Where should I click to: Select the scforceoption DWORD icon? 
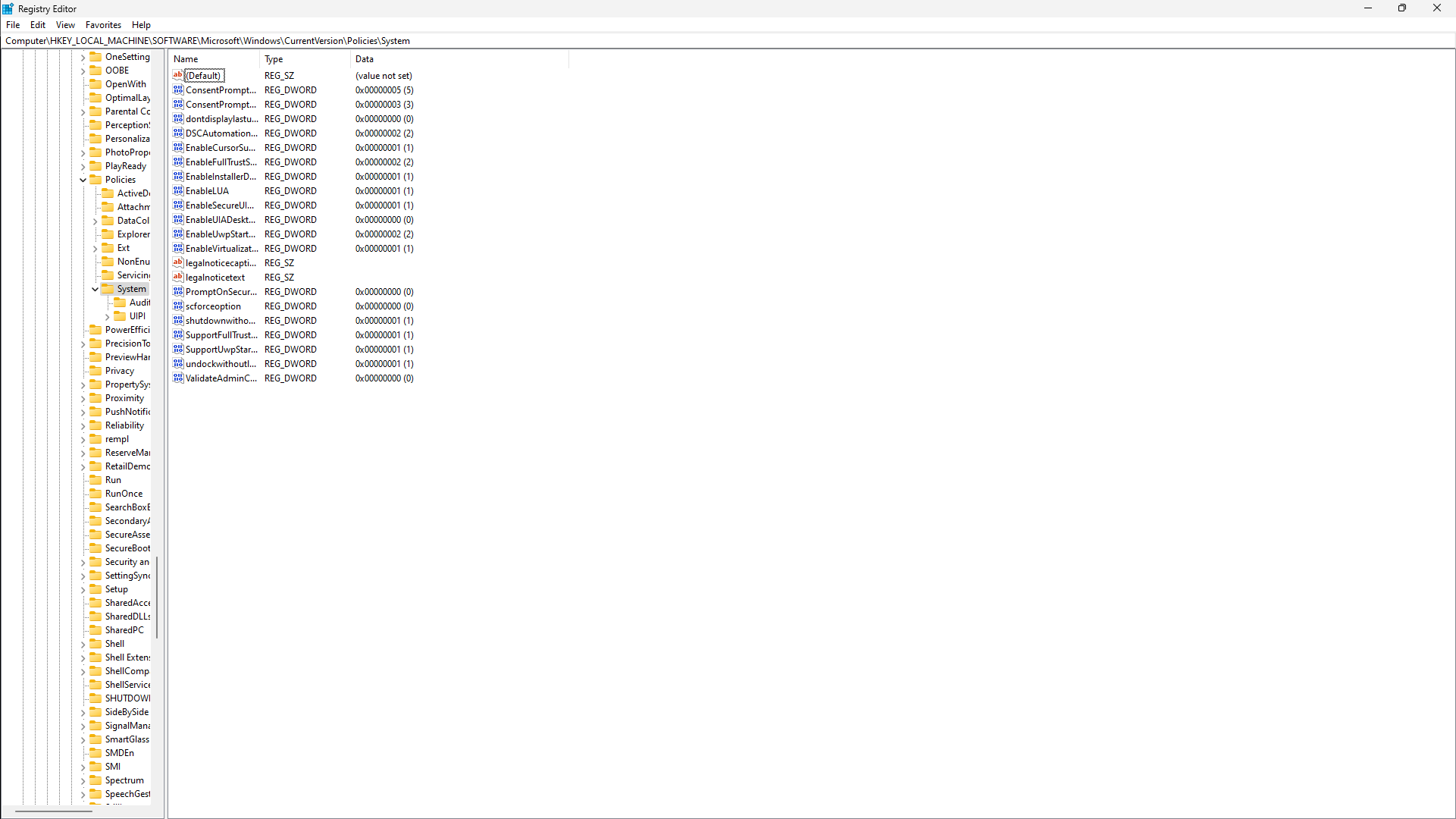(x=178, y=306)
